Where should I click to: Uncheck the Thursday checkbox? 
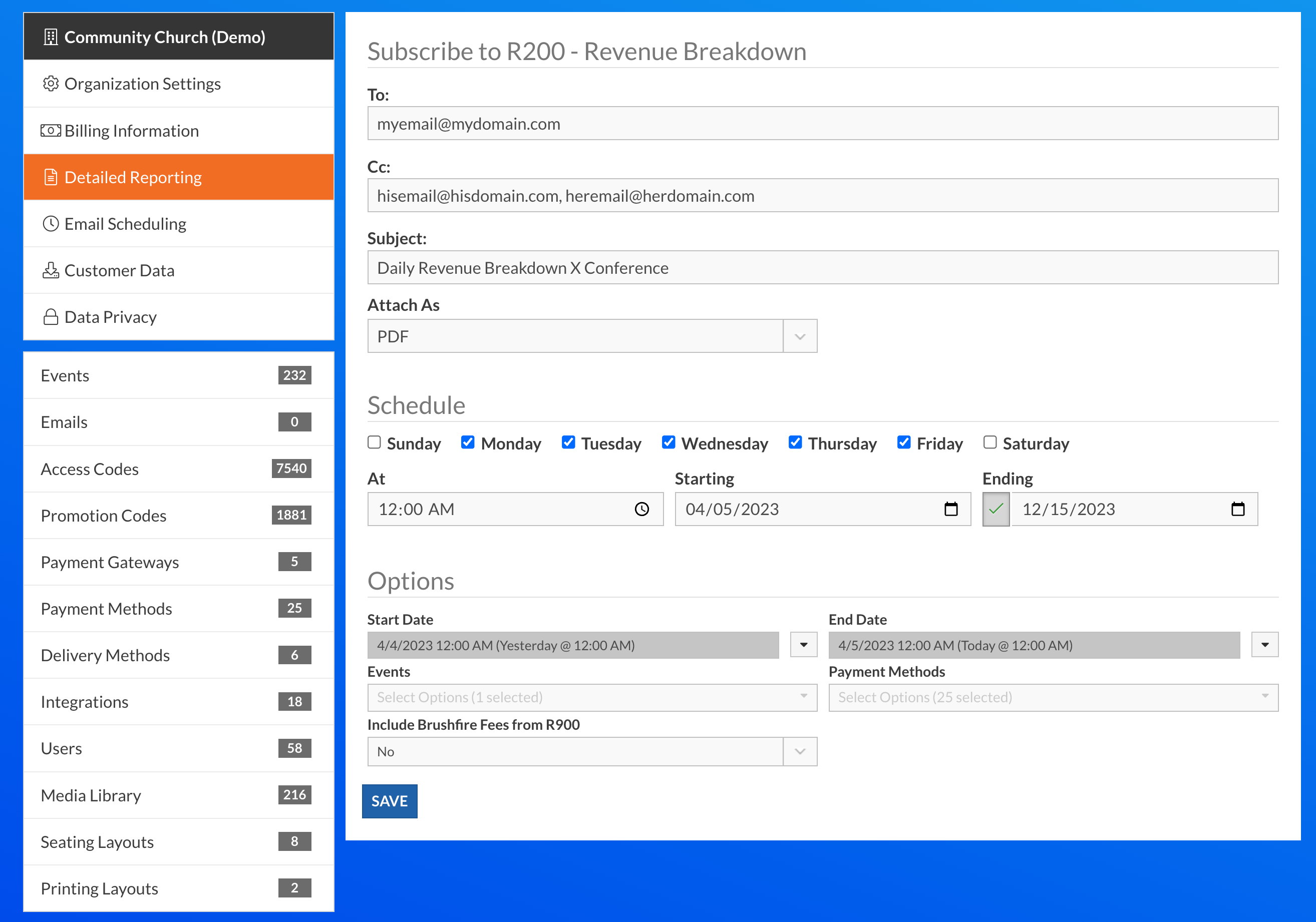pyautogui.click(x=795, y=442)
